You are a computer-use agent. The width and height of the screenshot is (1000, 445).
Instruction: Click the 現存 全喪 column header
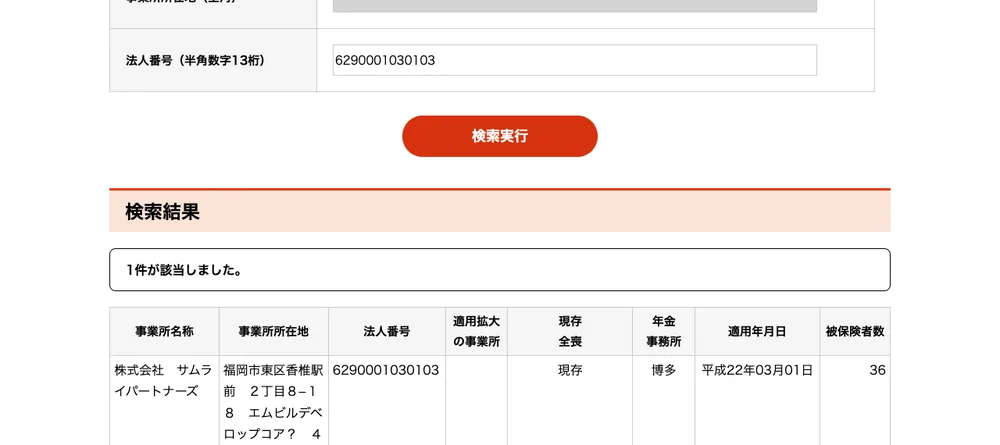click(x=570, y=332)
